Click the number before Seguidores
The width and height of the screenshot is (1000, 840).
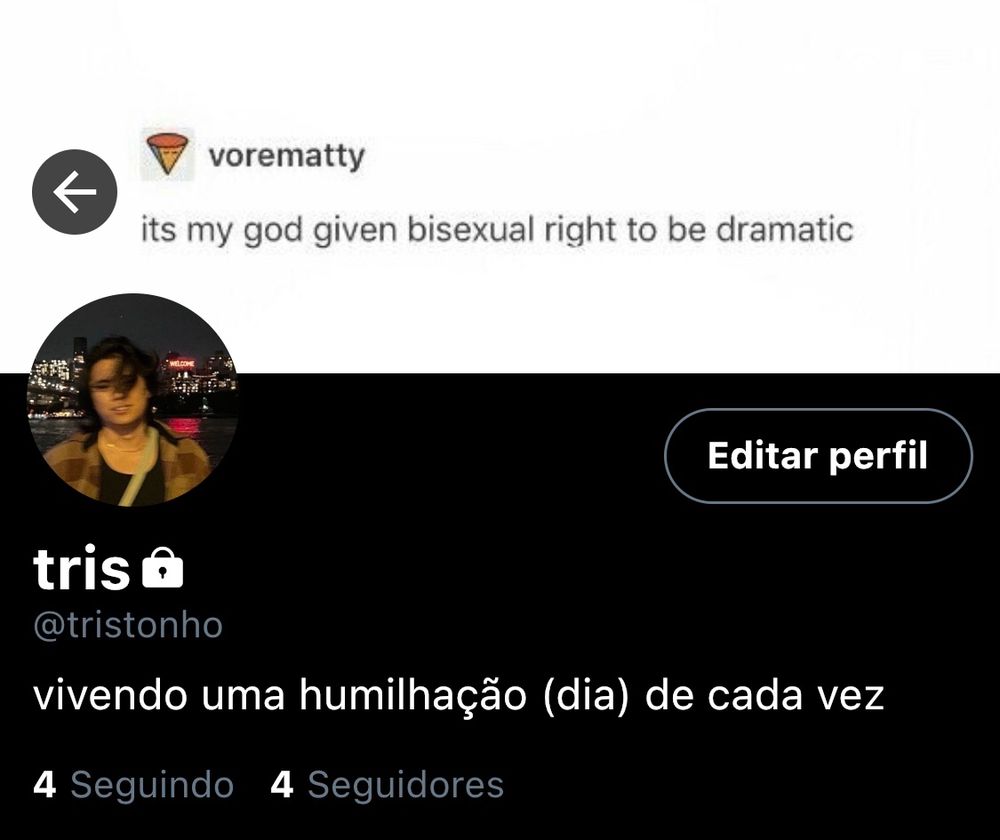tap(282, 784)
